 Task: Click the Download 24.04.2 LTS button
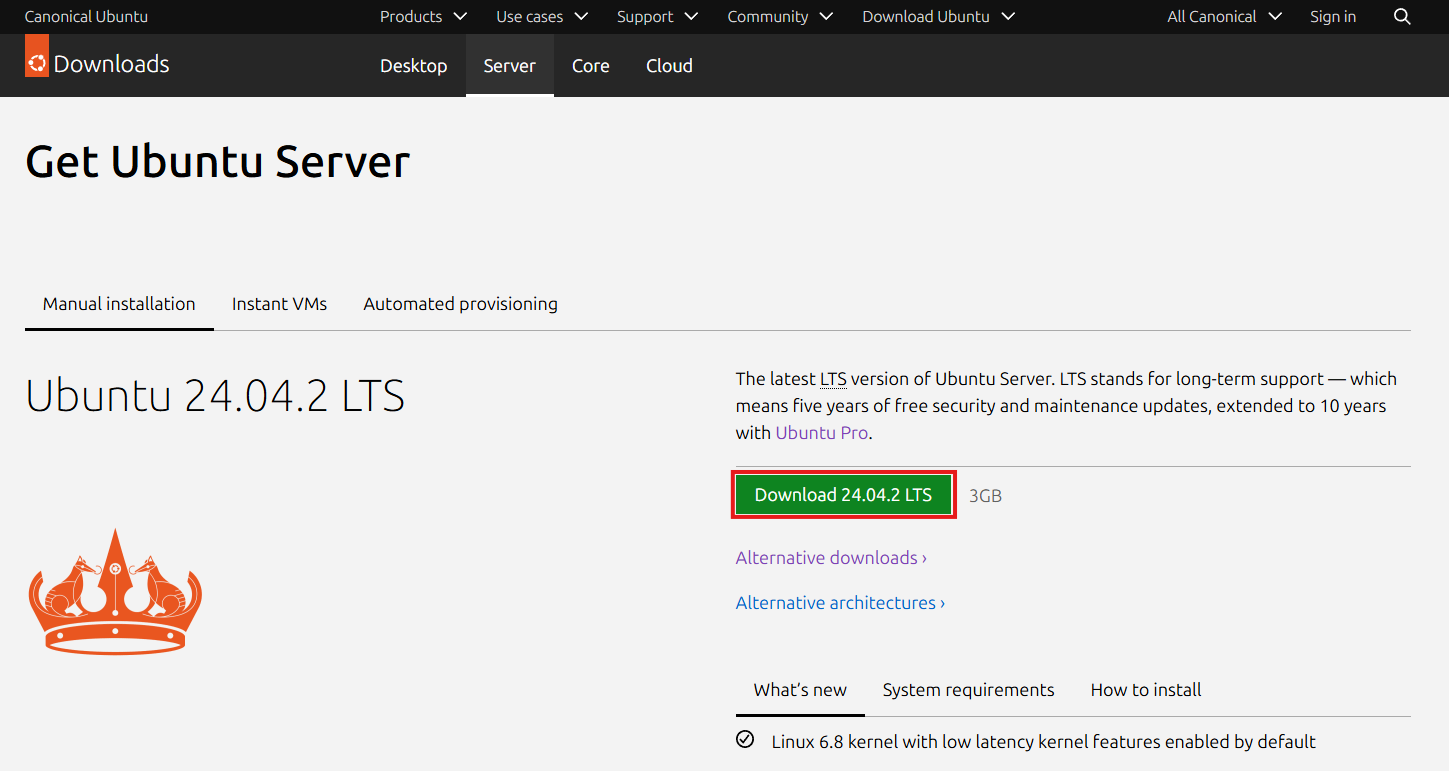tap(843, 495)
